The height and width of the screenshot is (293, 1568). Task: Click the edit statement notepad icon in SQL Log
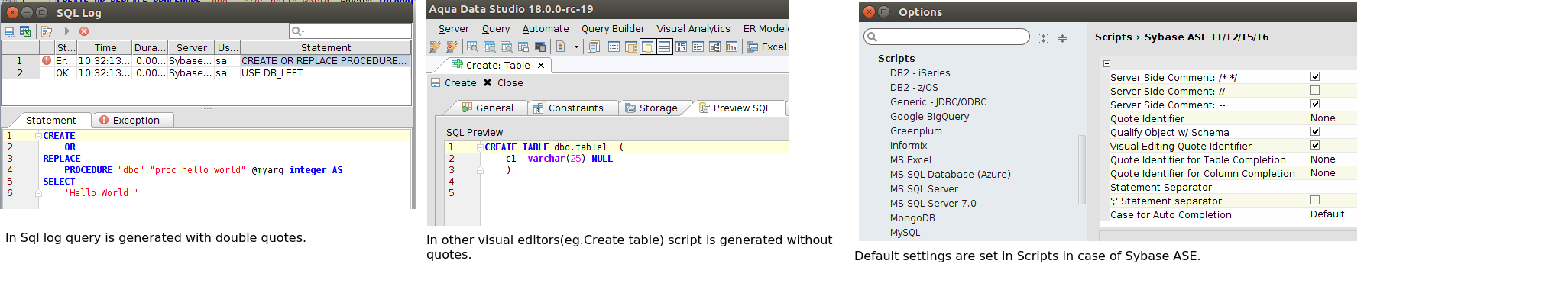tap(47, 31)
